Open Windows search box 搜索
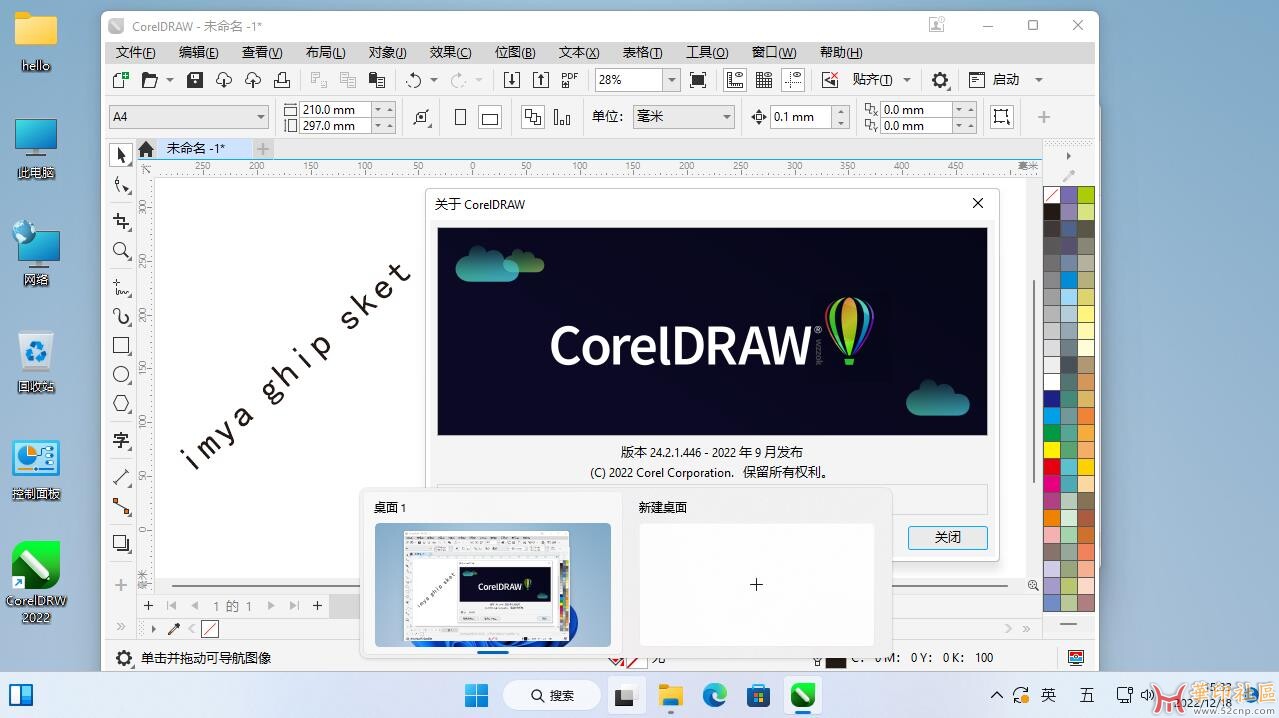This screenshot has width=1279, height=718. (552, 695)
